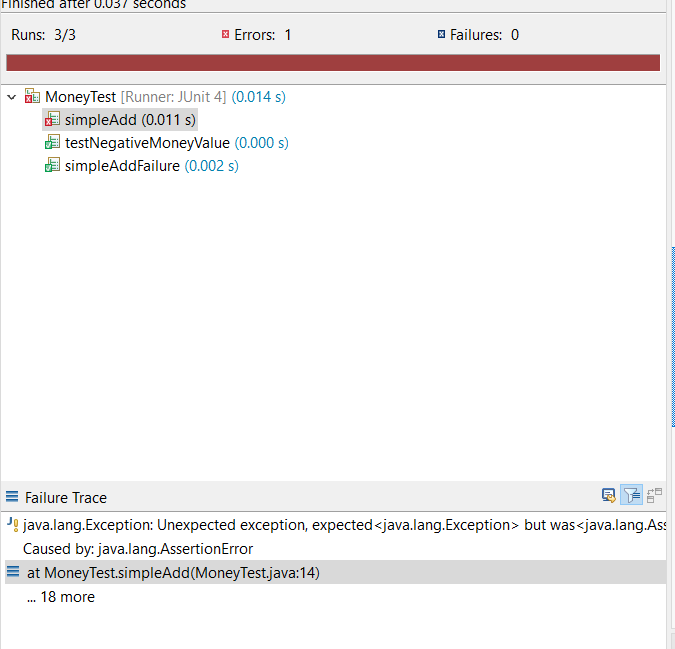Select the MoneyTest test class row
This screenshot has width=675, height=649.
point(165,97)
